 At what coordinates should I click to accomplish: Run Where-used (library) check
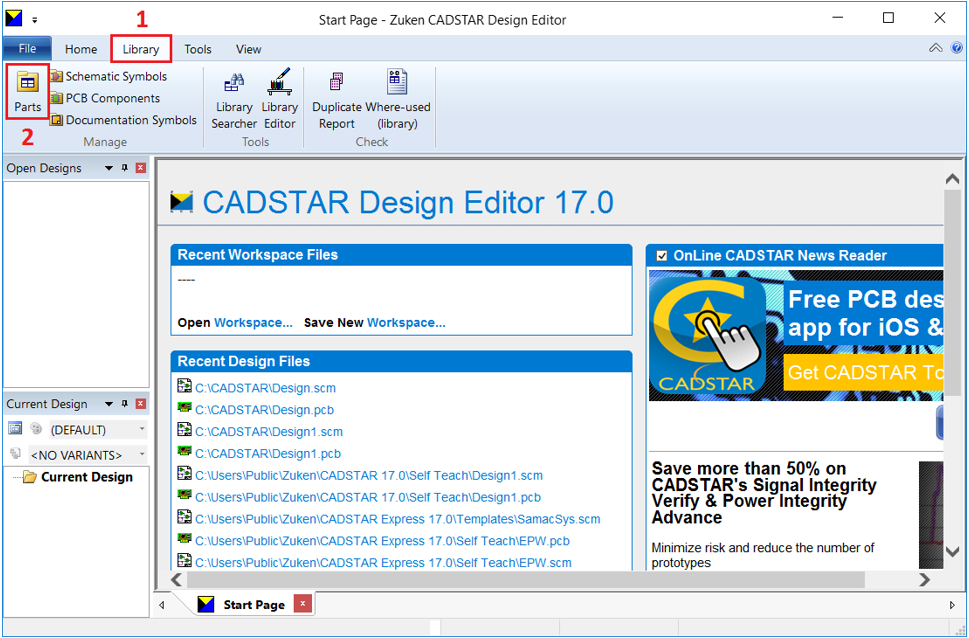(397, 99)
